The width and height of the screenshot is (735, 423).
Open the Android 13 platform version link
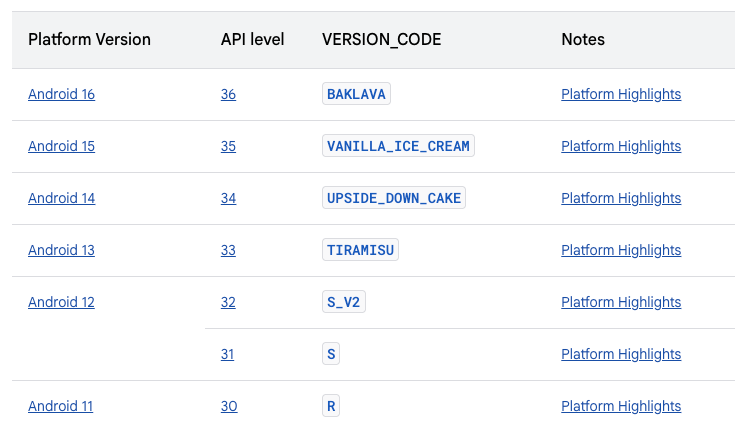pos(61,250)
